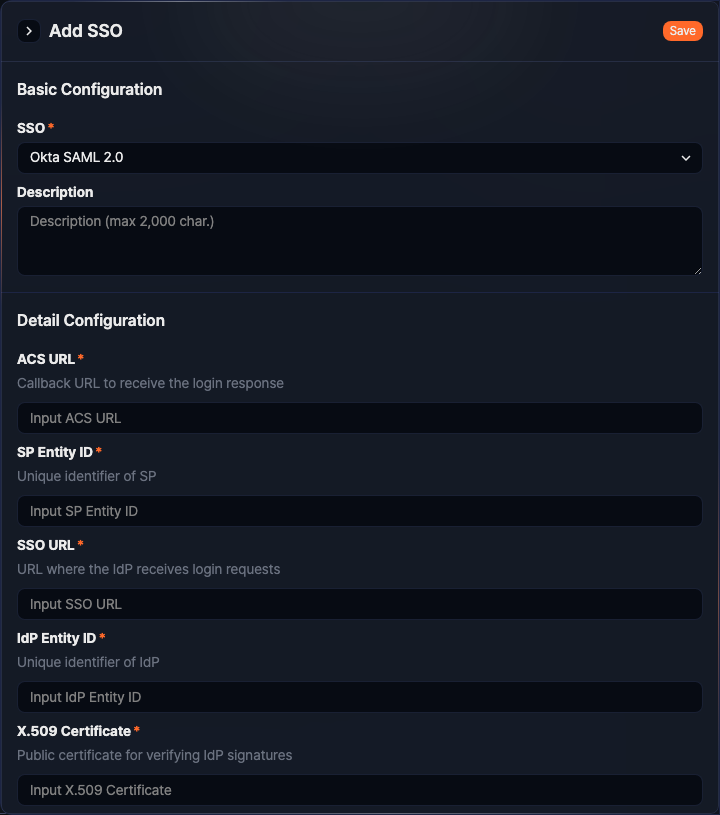Click the Input SSO URL field

[x=359, y=604]
